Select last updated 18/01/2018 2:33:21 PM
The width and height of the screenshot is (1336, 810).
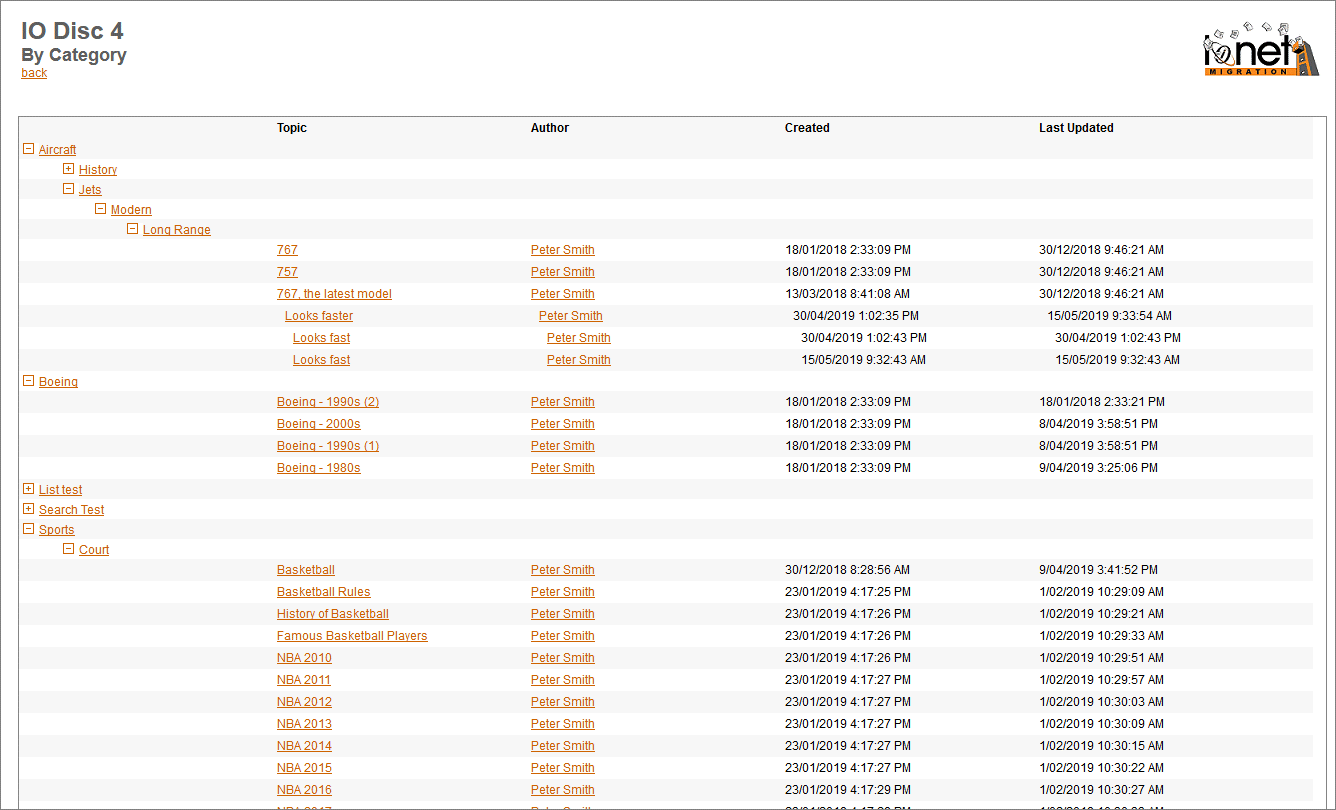pos(1102,402)
